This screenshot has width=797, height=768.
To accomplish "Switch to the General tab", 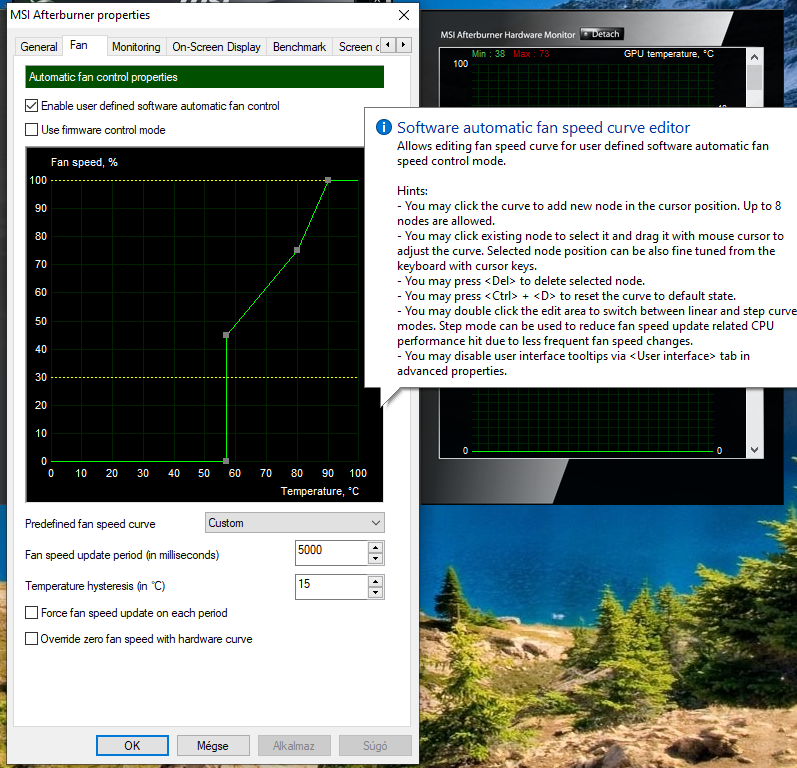I will tap(39, 47).
